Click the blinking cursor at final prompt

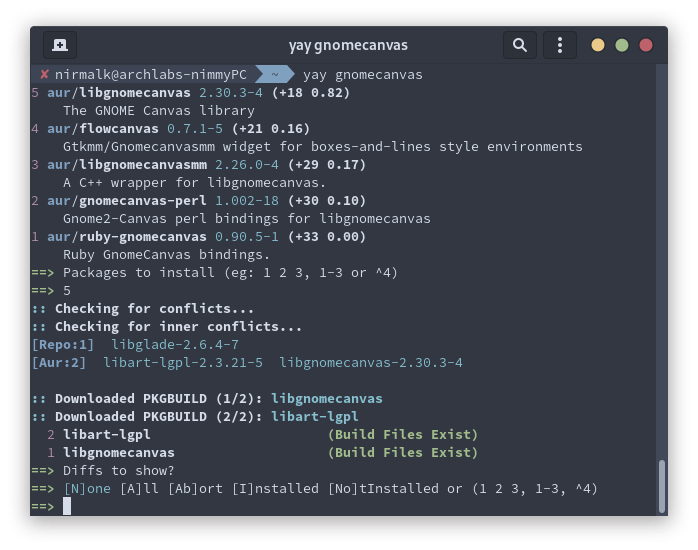[x=67, y=506]
